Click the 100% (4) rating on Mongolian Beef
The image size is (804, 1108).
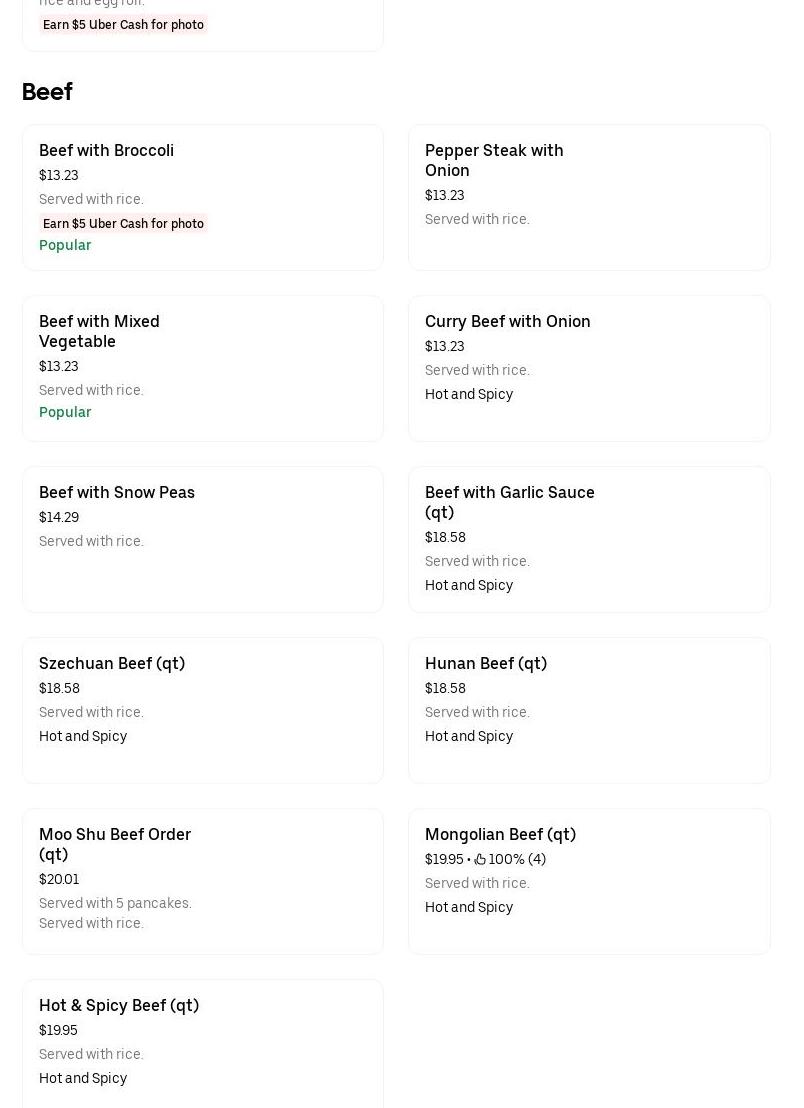point(517,860)
